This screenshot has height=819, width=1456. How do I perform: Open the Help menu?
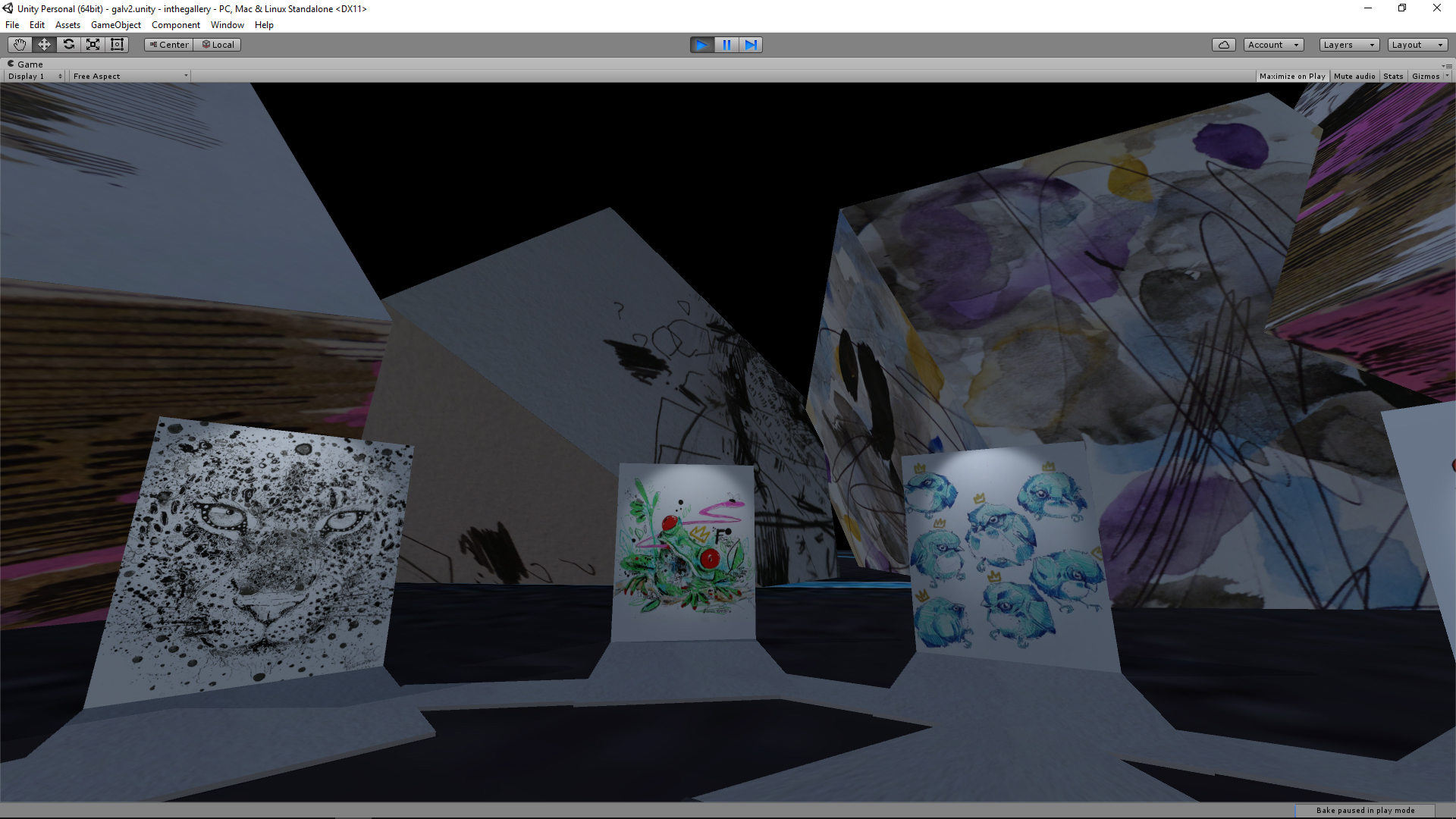click(264, 25)
